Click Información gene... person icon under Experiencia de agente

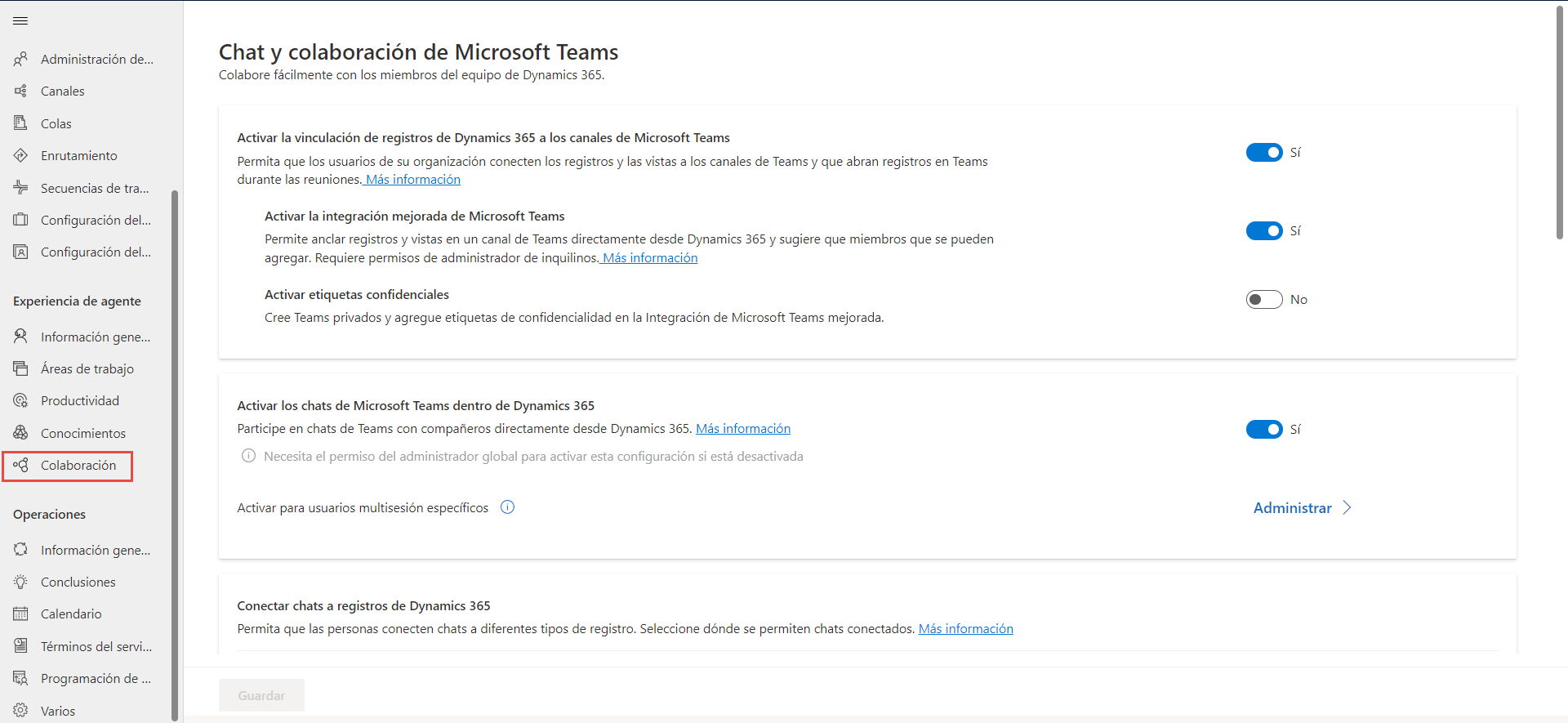[20, 337]
